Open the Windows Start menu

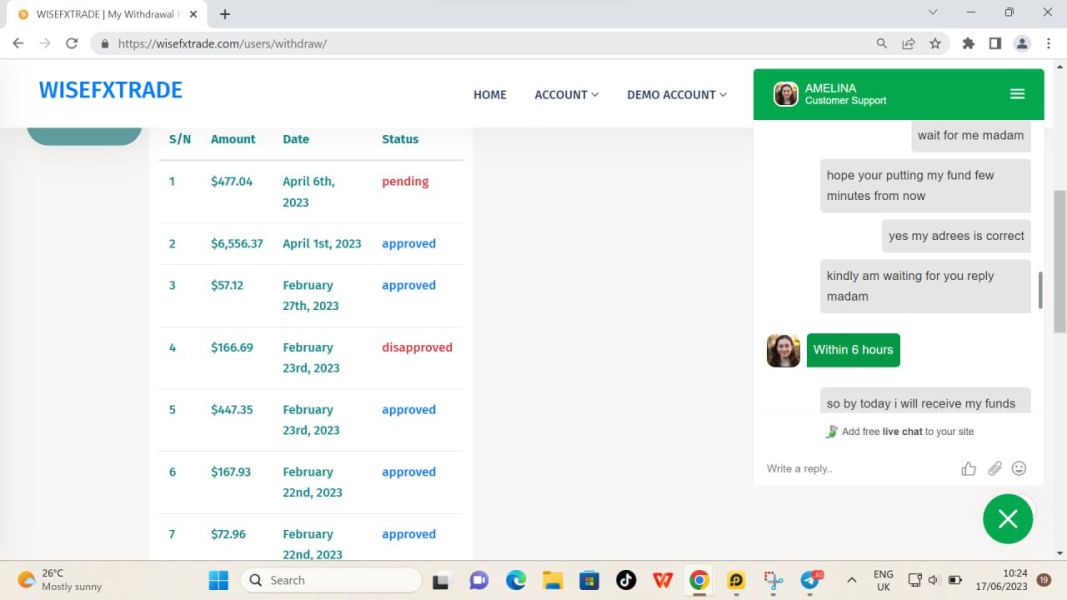(218, 580)
